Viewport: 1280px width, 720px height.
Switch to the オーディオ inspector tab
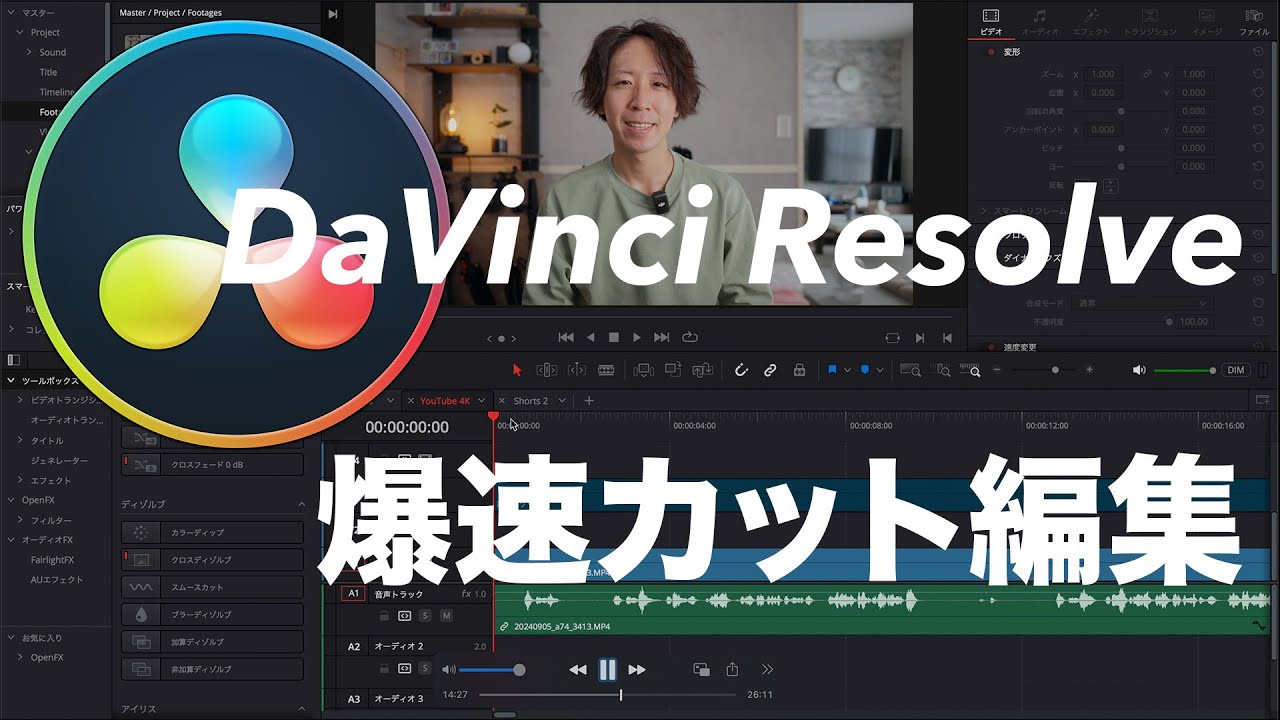1040,22
